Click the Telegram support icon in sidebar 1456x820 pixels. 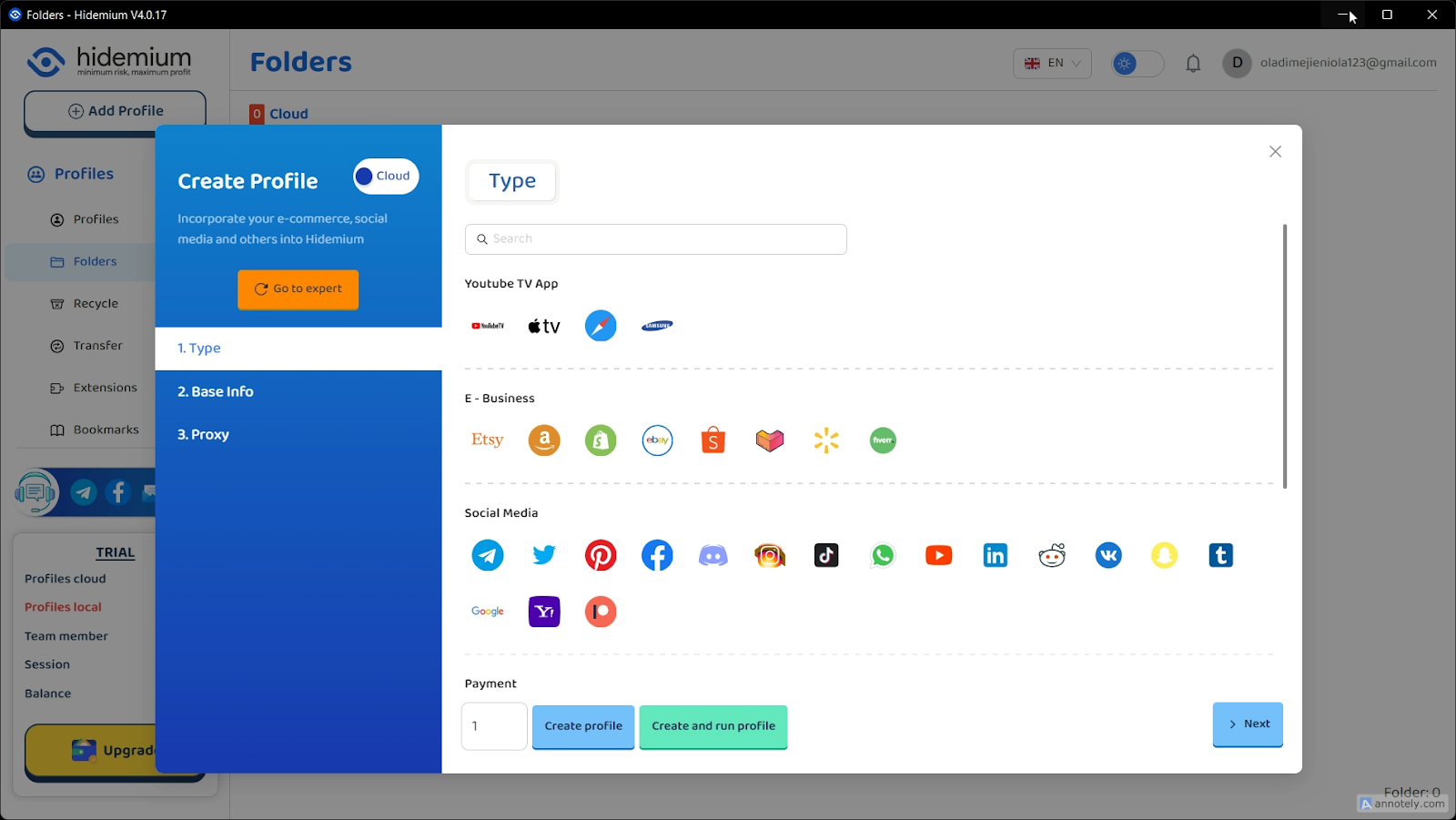click(84, 492)
